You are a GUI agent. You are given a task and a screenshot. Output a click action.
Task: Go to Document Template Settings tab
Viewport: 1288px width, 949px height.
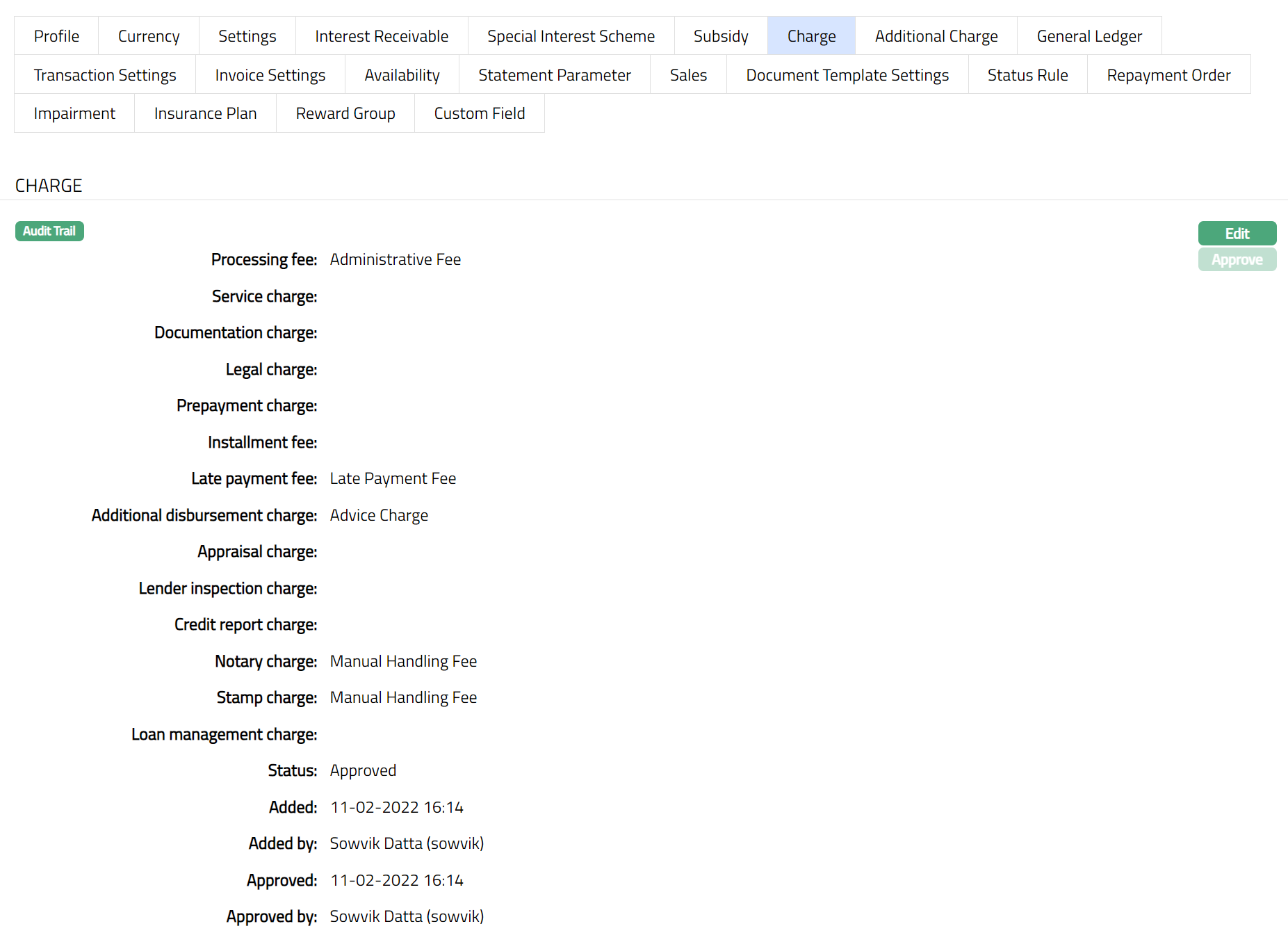click(x=847, y=75)
